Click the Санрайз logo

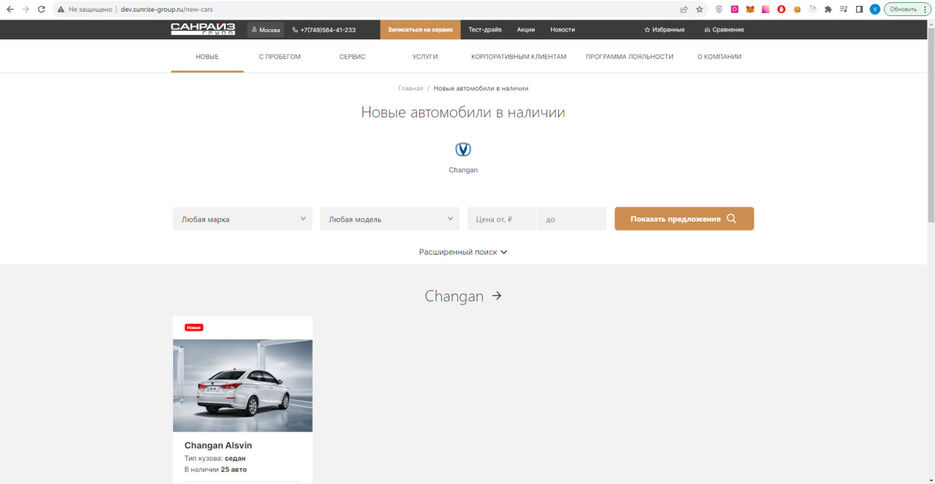tap(203, 29)
